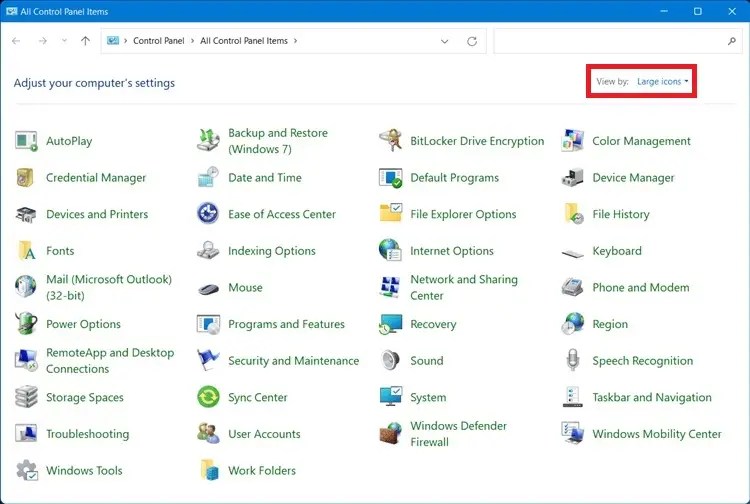Click the File History icon
This screenshot has width=750, height=504.
pyautogui.click(x=573, y=214)
